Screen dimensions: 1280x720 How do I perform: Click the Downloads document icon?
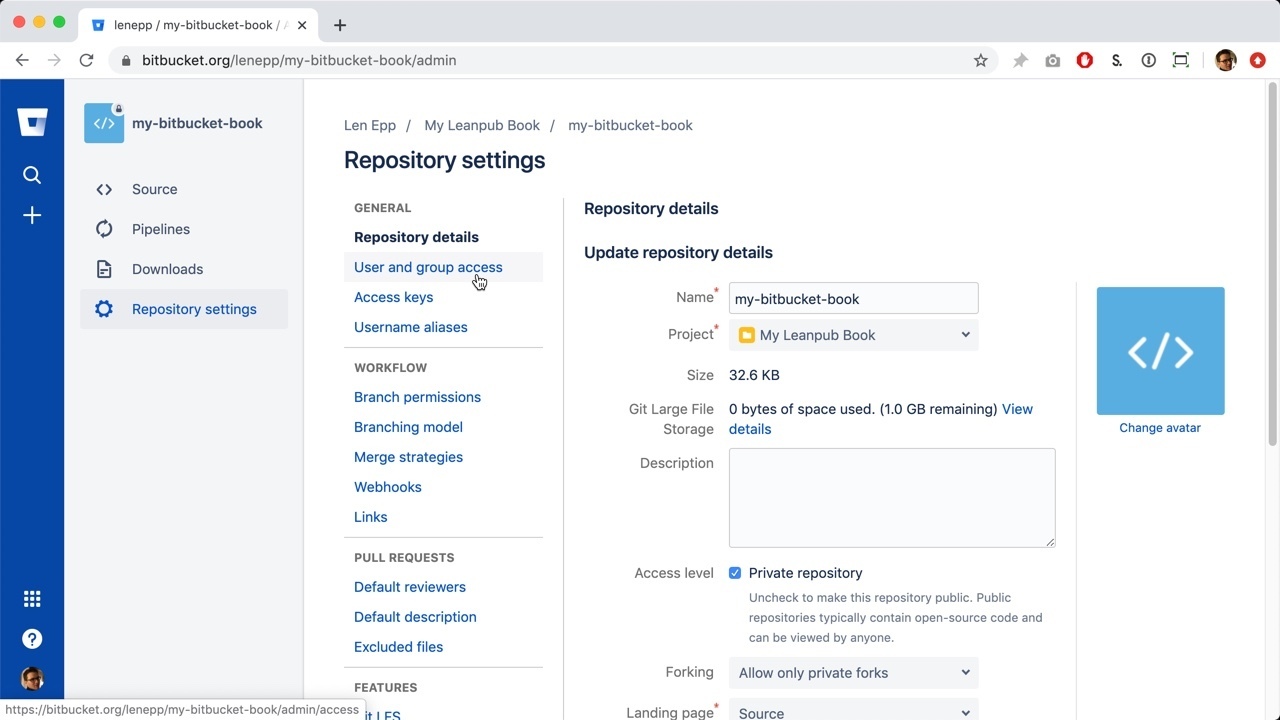tap(104, 269)
